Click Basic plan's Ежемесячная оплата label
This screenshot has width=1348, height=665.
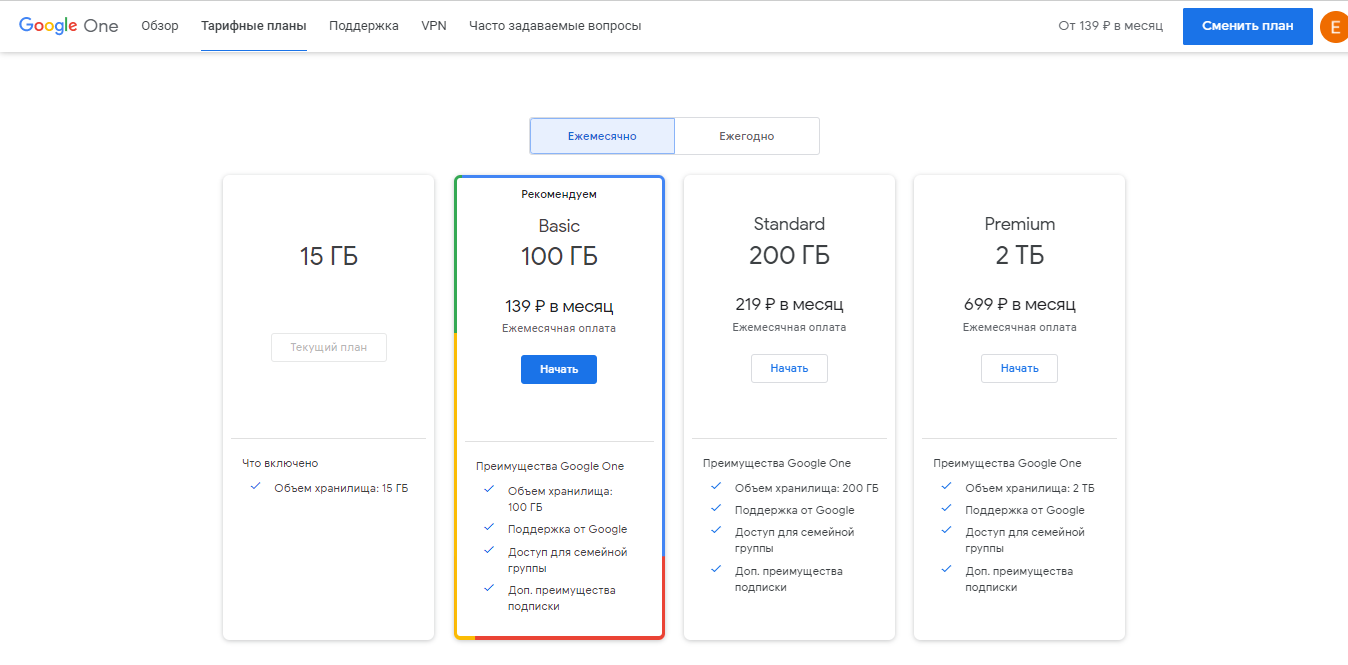[559, 328]
